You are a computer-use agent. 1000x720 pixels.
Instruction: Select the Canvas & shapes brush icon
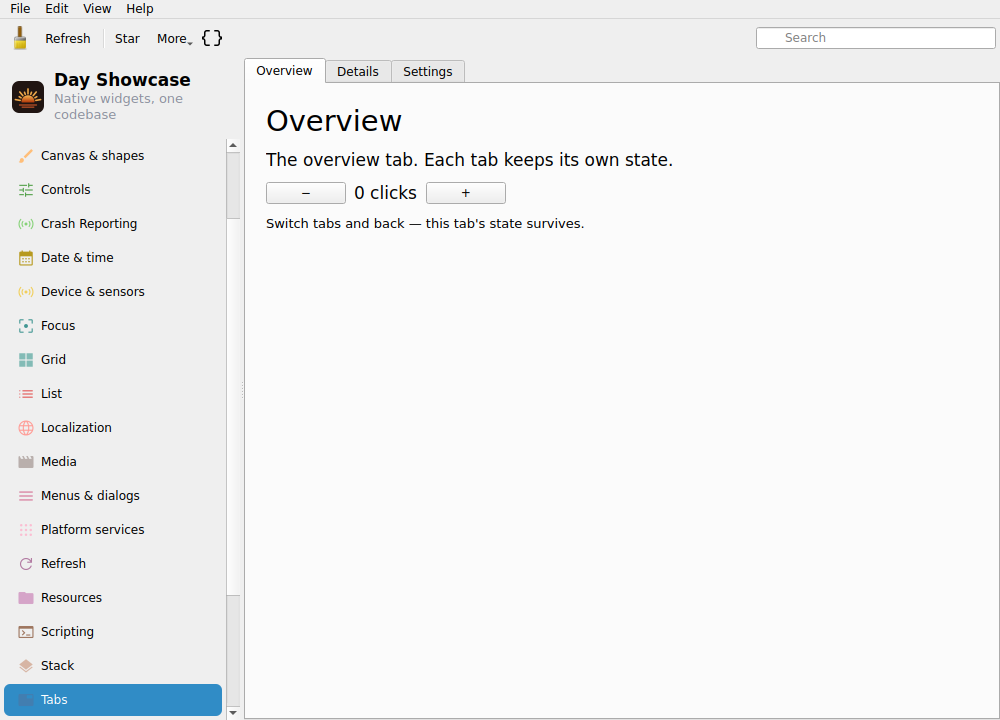(x=26, y=156)
